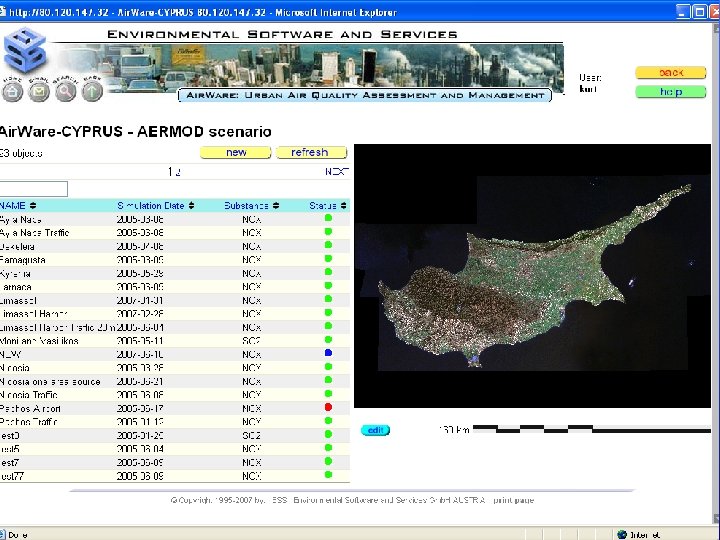Open the Email icon in the header
720x540 pixels.
point(39,91)
